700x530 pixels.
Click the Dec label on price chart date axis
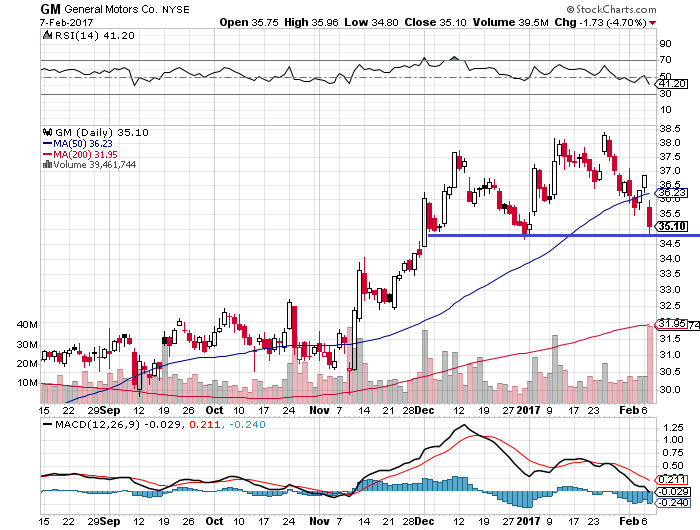point(424,410)
